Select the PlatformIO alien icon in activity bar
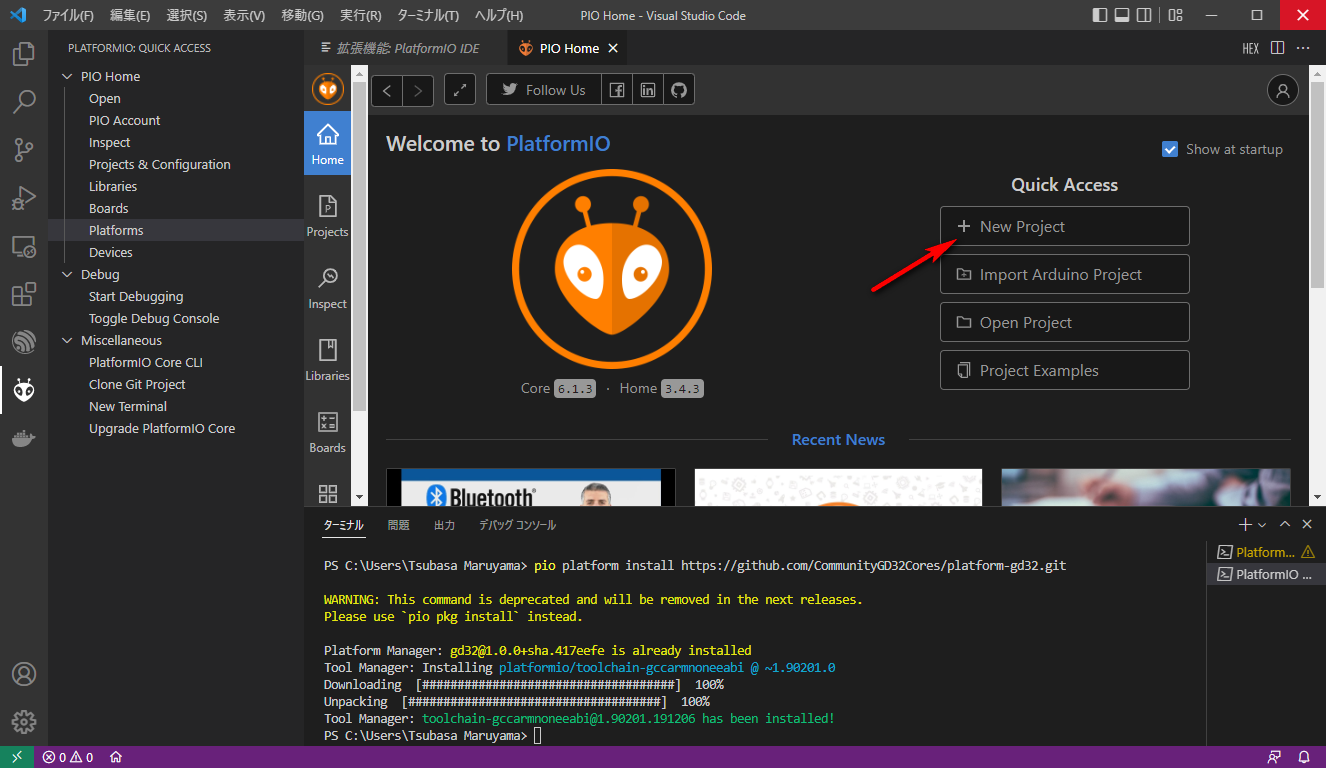This screenshot has width=1326, height=768. [24, 390]
